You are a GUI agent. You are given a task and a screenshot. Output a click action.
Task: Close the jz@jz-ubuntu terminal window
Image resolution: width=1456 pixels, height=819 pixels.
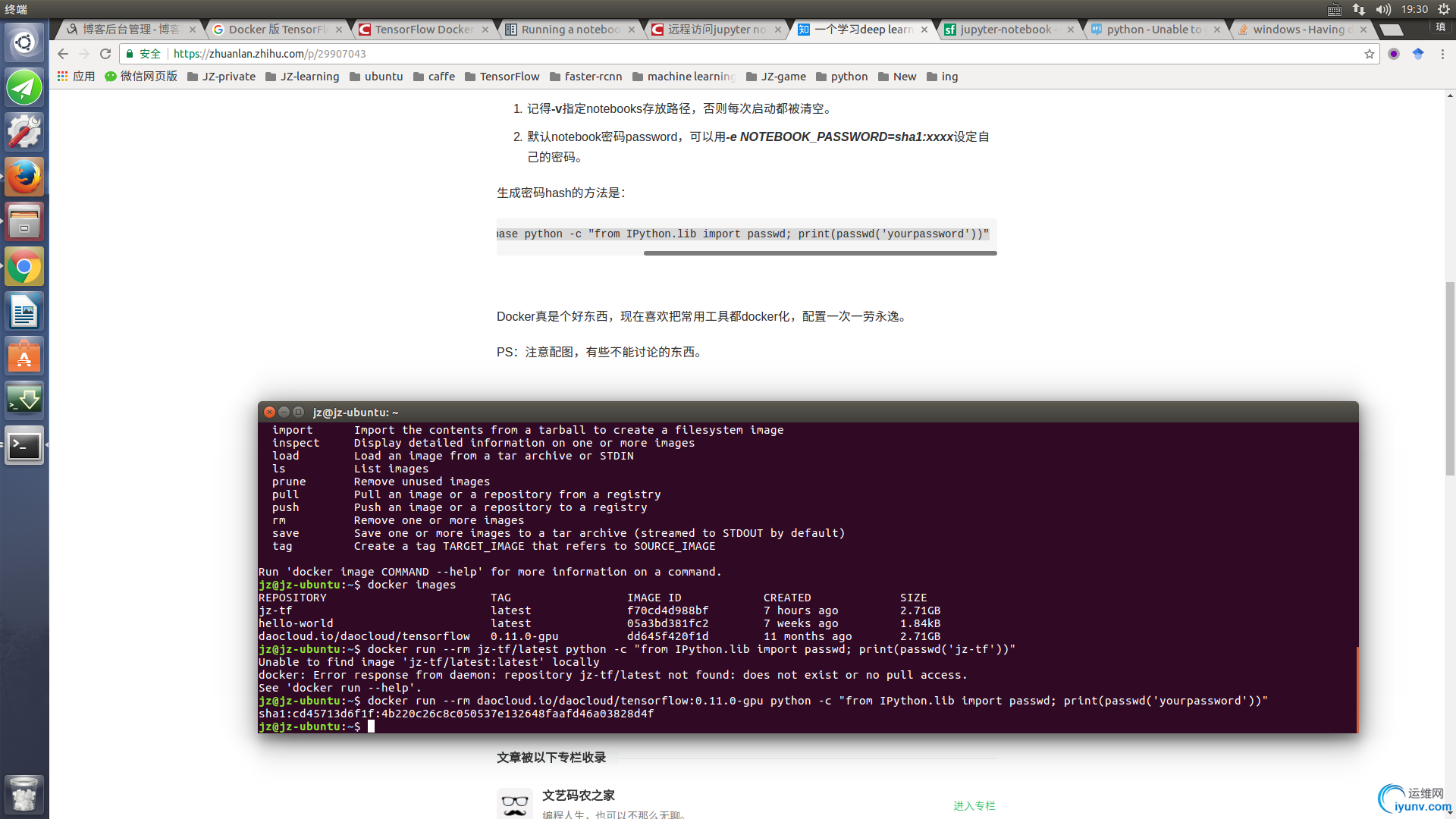coord(269,412)
